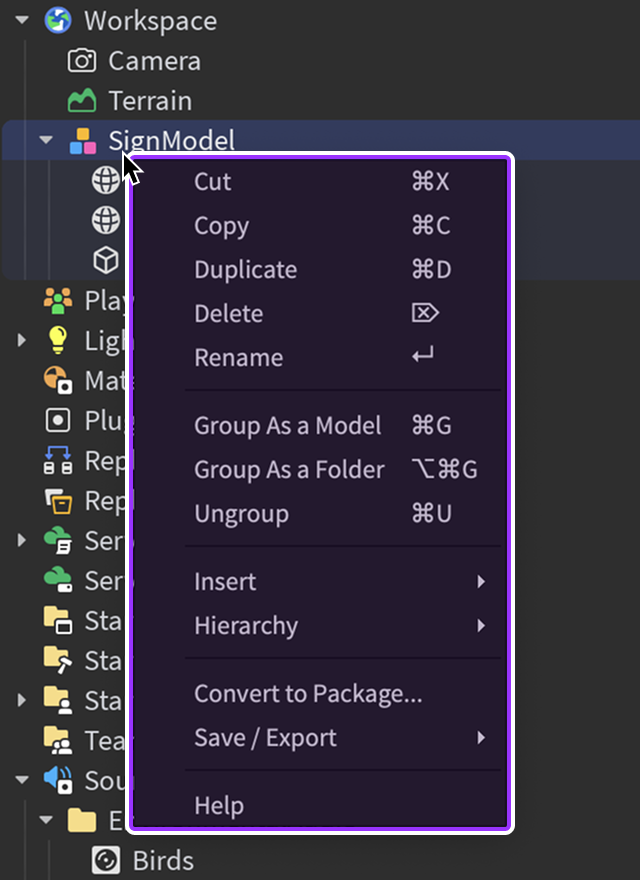Viewport: 640px width, 880px height.
Task: Click the Camera icon
Action: pyautogui.click(x=82, y=61)
